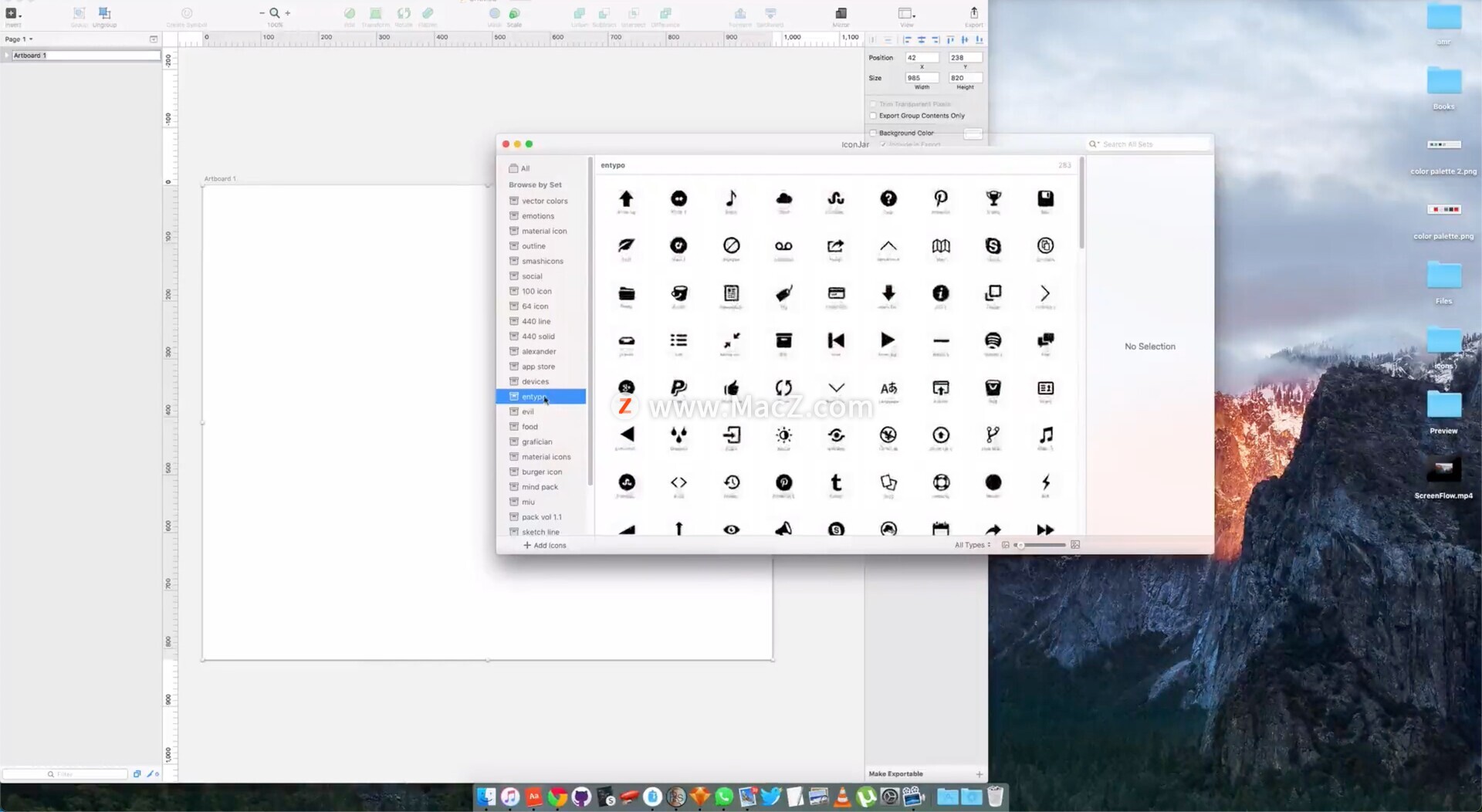This screenshot has width=1482, height=812.
Task: Select the Spotify logo icon
Action: coord(993,340)
